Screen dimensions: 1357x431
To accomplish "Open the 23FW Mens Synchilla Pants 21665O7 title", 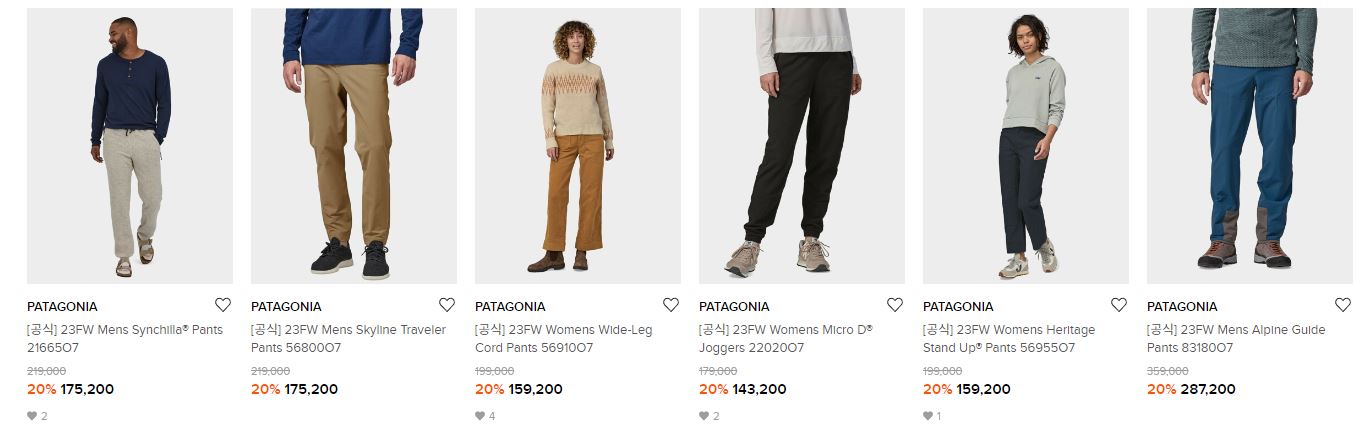I will (125, 339).
